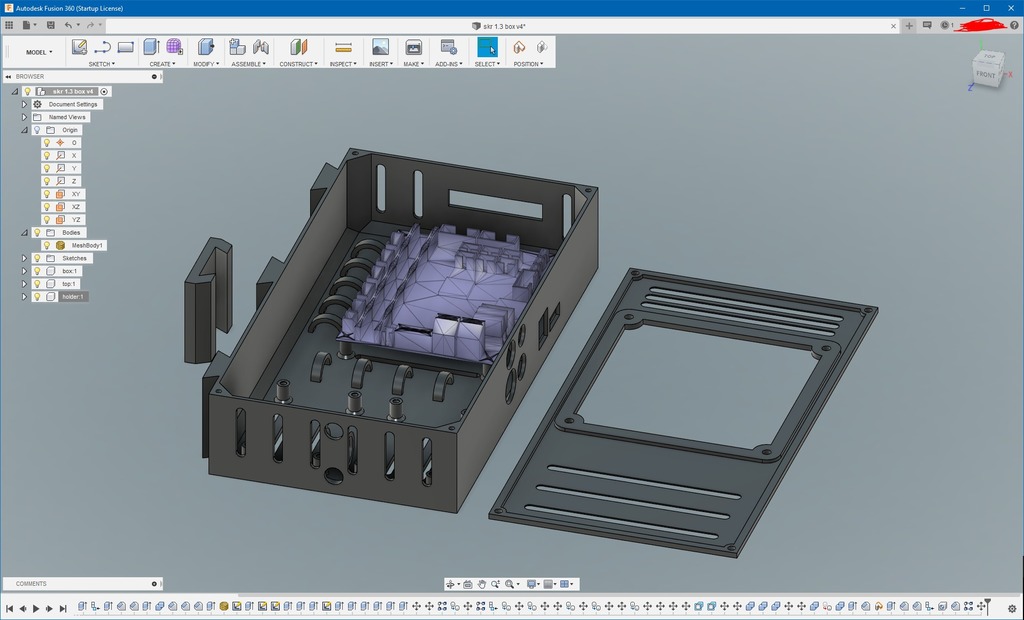Viewport: 1024px width, 620px height.
Task: Toggle visibility bulb of Sketches folder
Action: [x=37, y=258]
